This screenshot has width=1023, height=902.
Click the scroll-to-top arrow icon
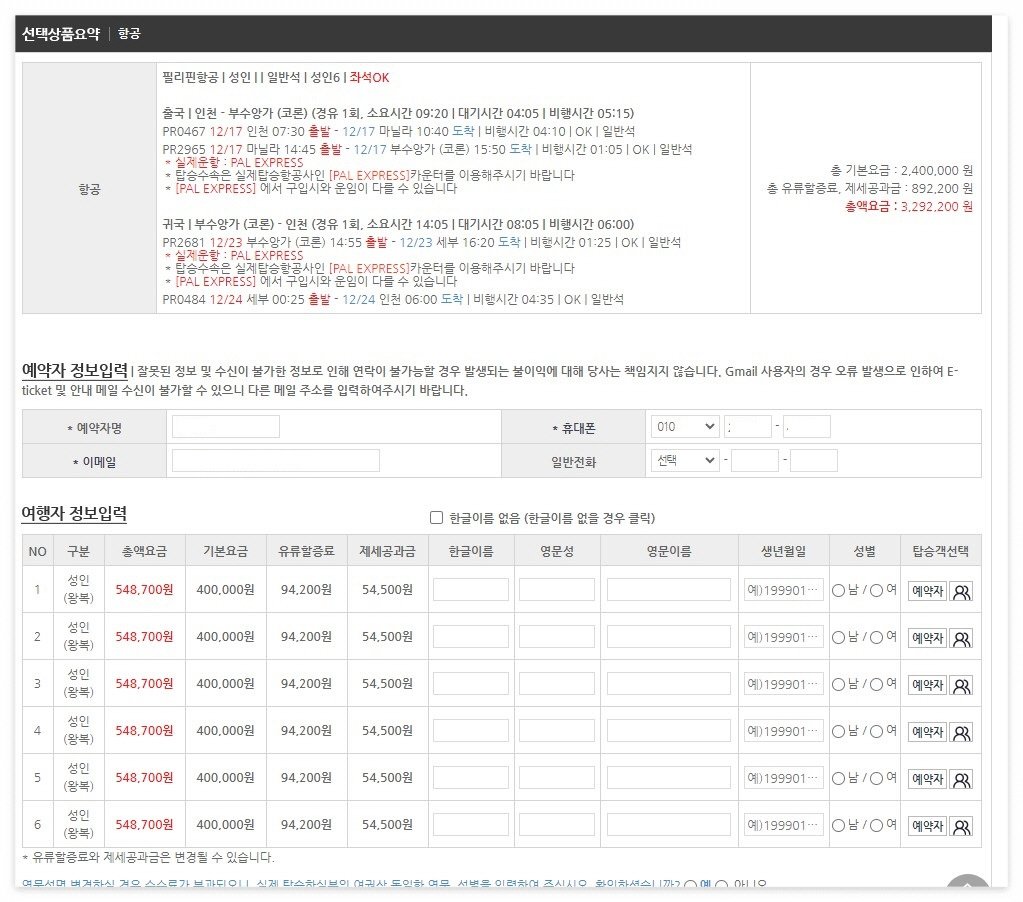967,887
